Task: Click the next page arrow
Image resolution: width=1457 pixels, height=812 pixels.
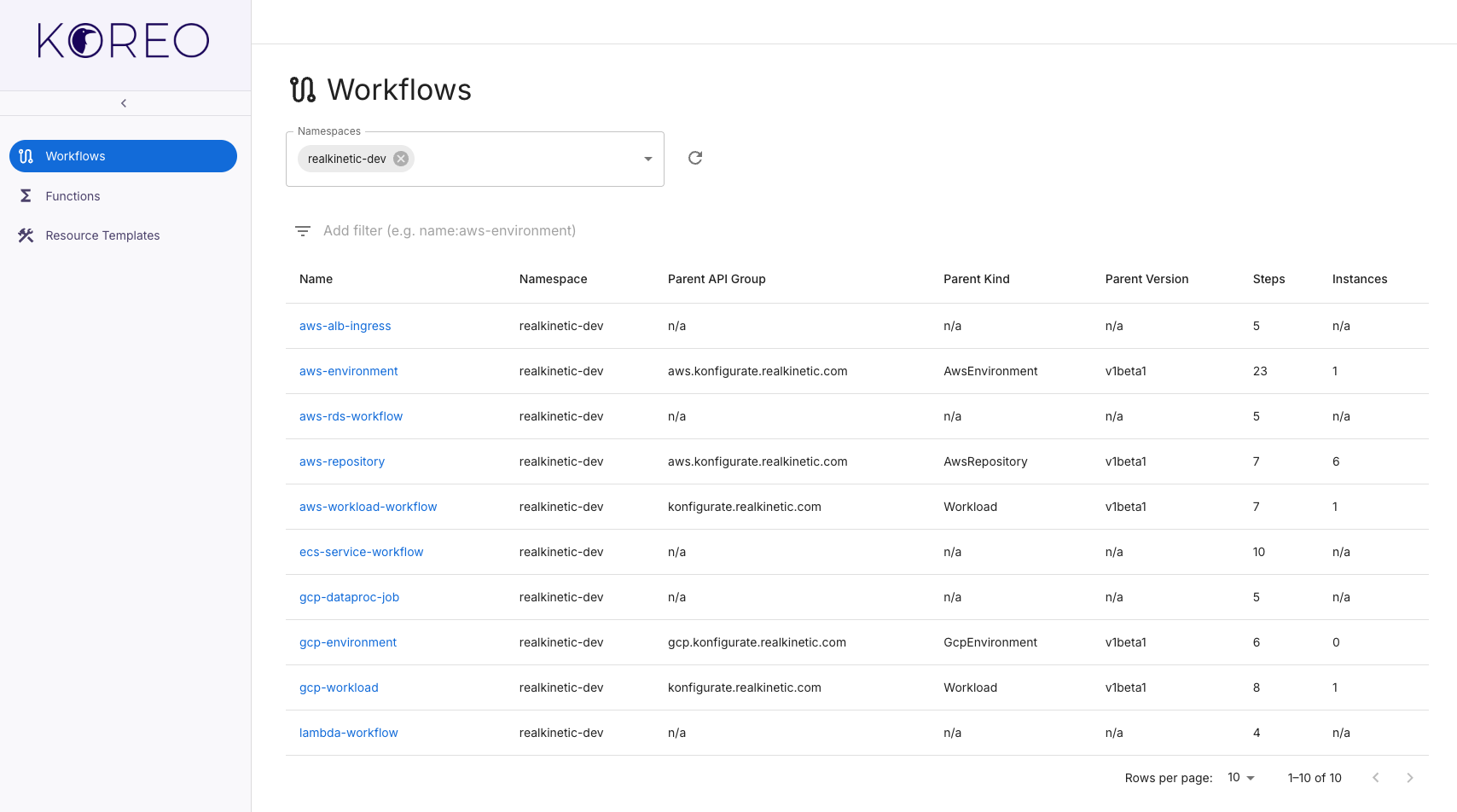Action: click(1409, 777)
